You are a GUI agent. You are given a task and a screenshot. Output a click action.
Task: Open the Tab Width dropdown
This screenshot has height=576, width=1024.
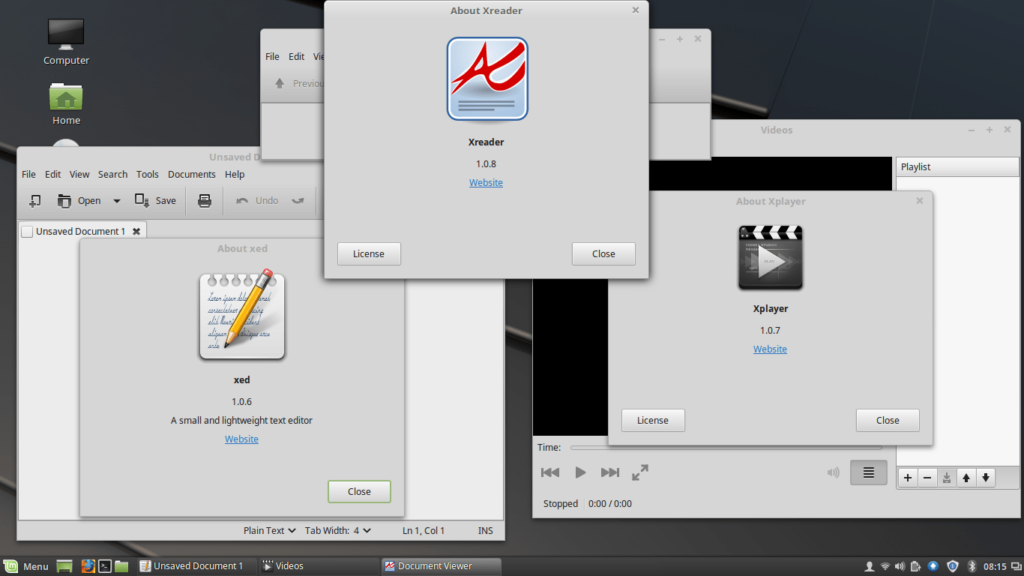coord(337,531)
